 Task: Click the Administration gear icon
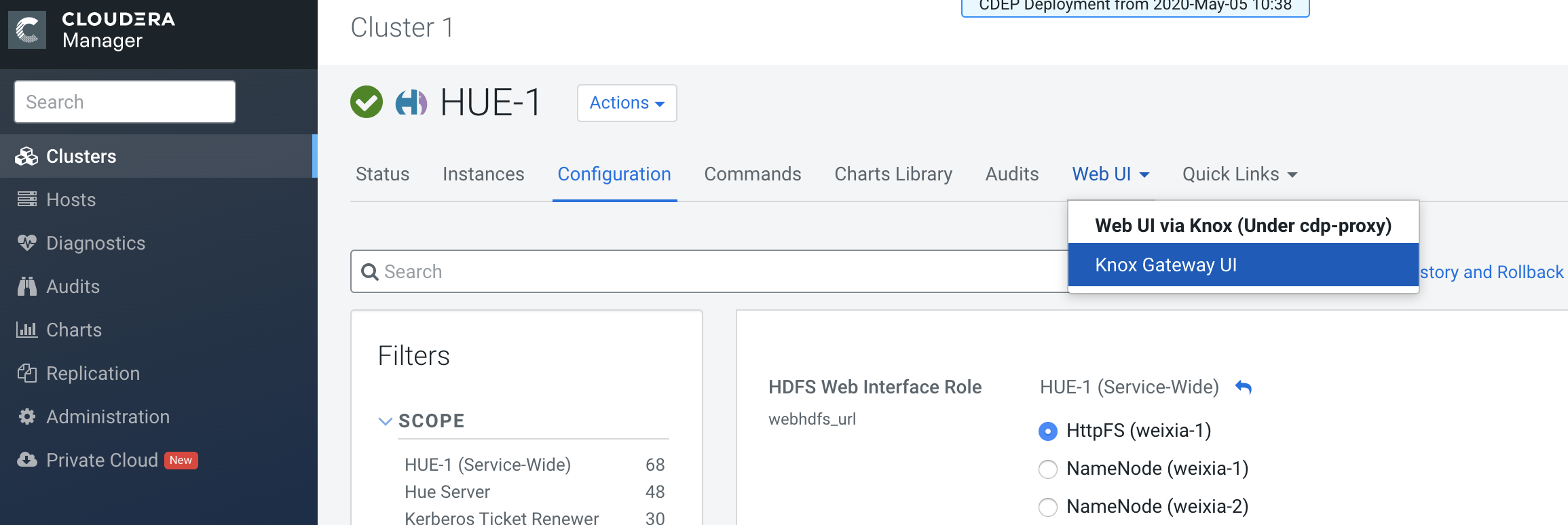tap(27, 416)
